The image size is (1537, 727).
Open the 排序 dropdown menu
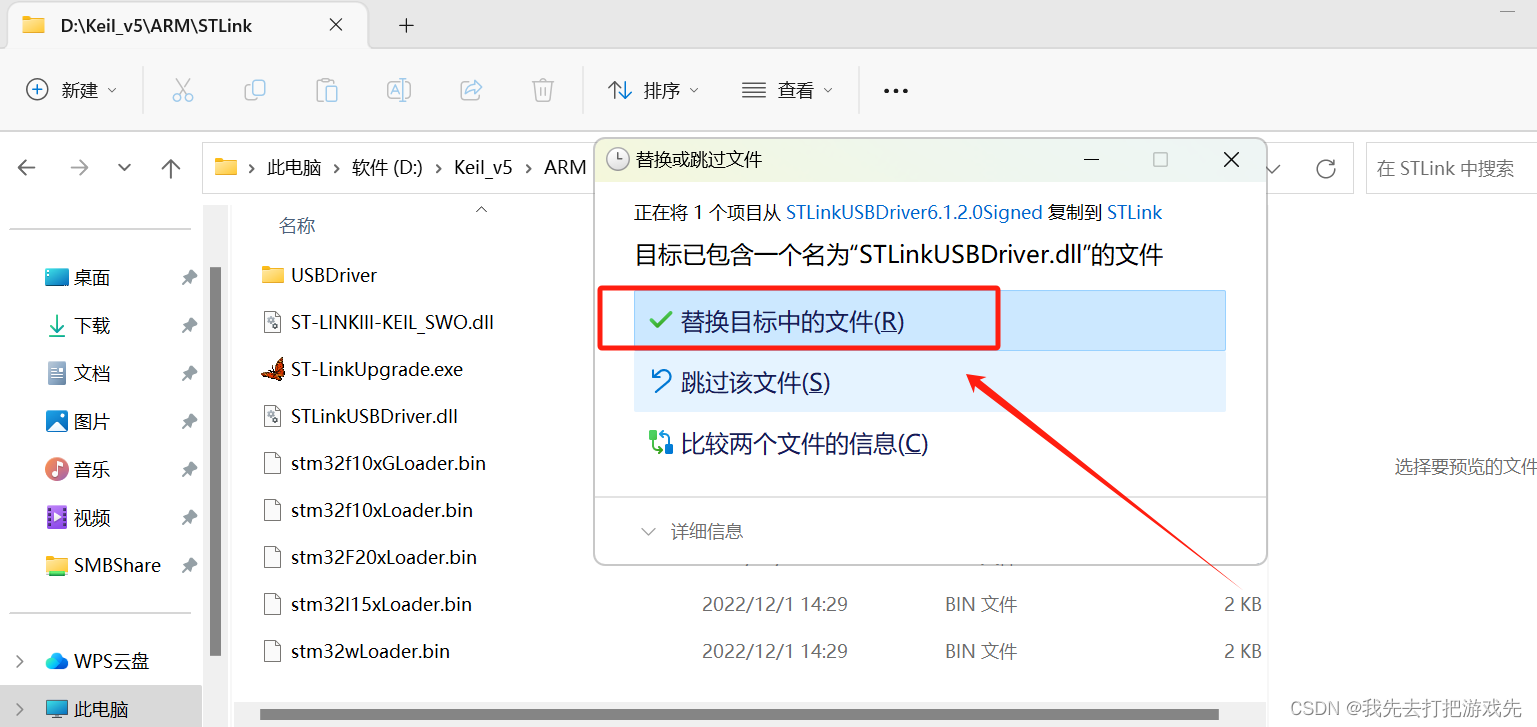tap(653, 90)
